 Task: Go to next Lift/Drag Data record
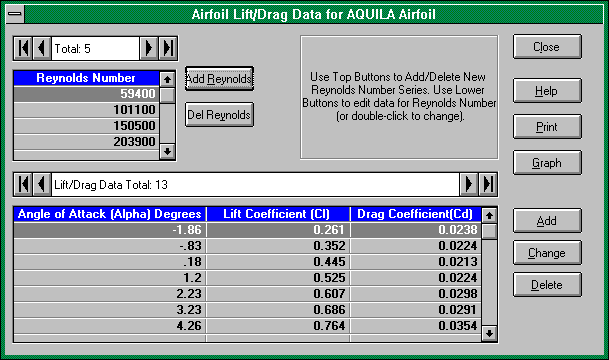tap(469, 184)
